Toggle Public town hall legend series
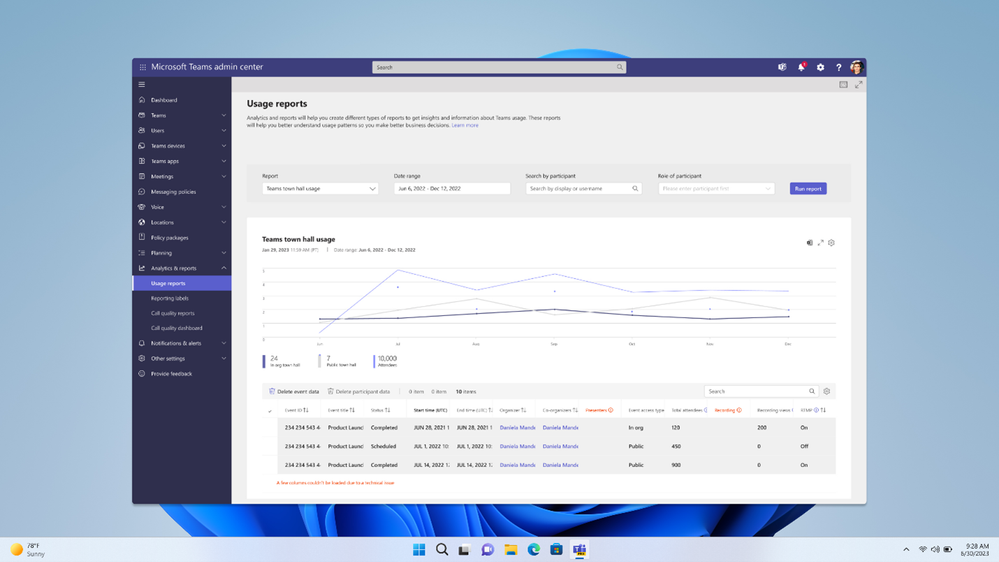This screenshot has height=562, width=999. [x=338, y=361]
